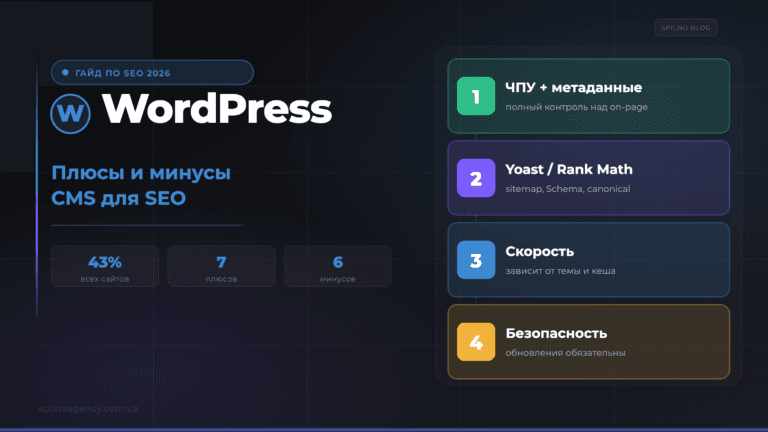
Task: Click 'зависит от темы и кеша' subtitle
Action: tap(560, 271)
